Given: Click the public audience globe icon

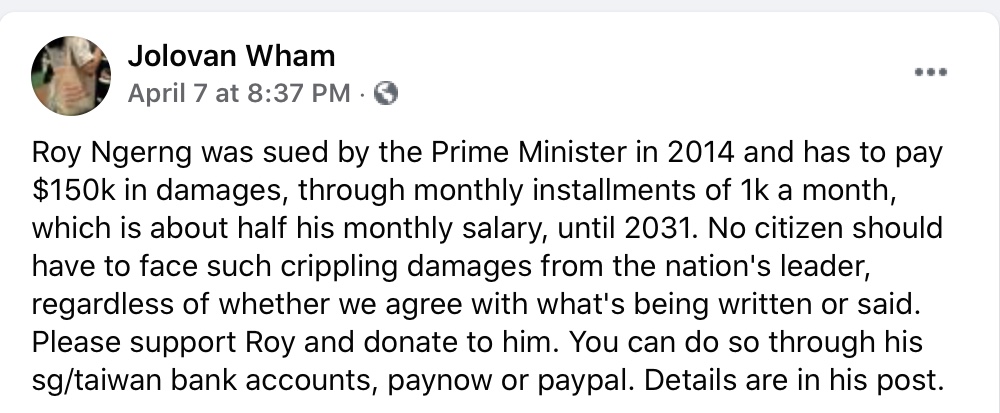Looking at the screenshot, I should (x=386, y=94).
